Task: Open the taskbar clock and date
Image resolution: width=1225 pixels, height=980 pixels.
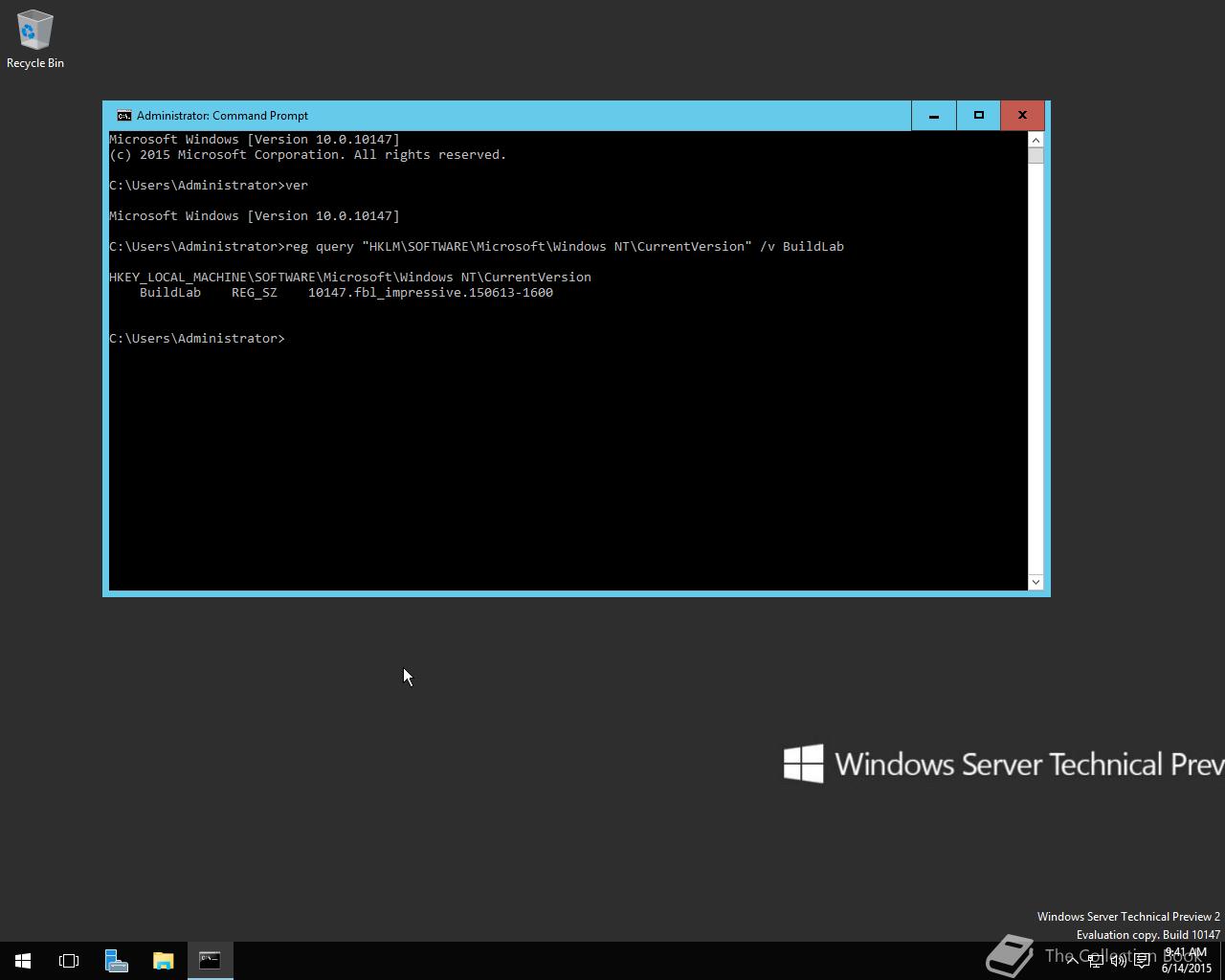Action: point(1186,961)
